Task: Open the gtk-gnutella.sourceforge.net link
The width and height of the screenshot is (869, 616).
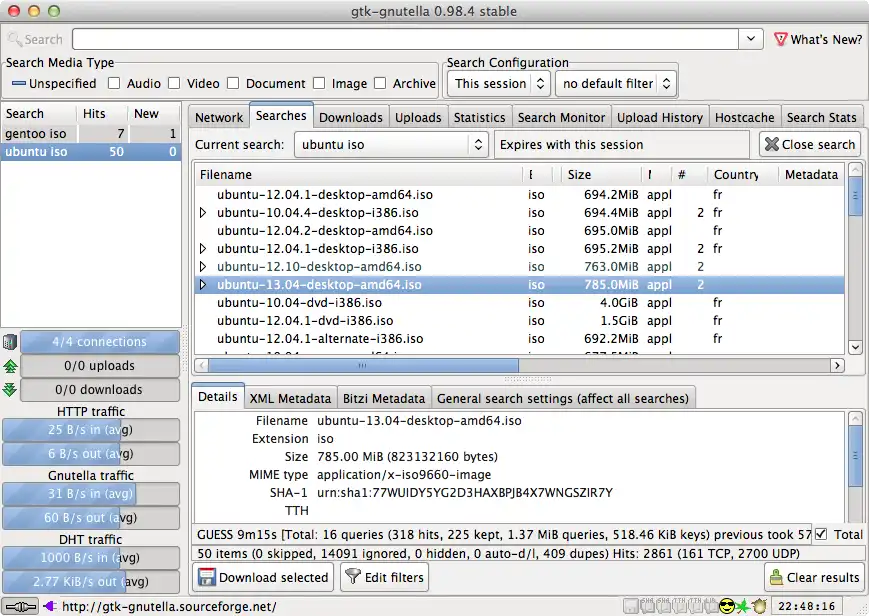Action: pyautogui.click(x=169, y=607)
